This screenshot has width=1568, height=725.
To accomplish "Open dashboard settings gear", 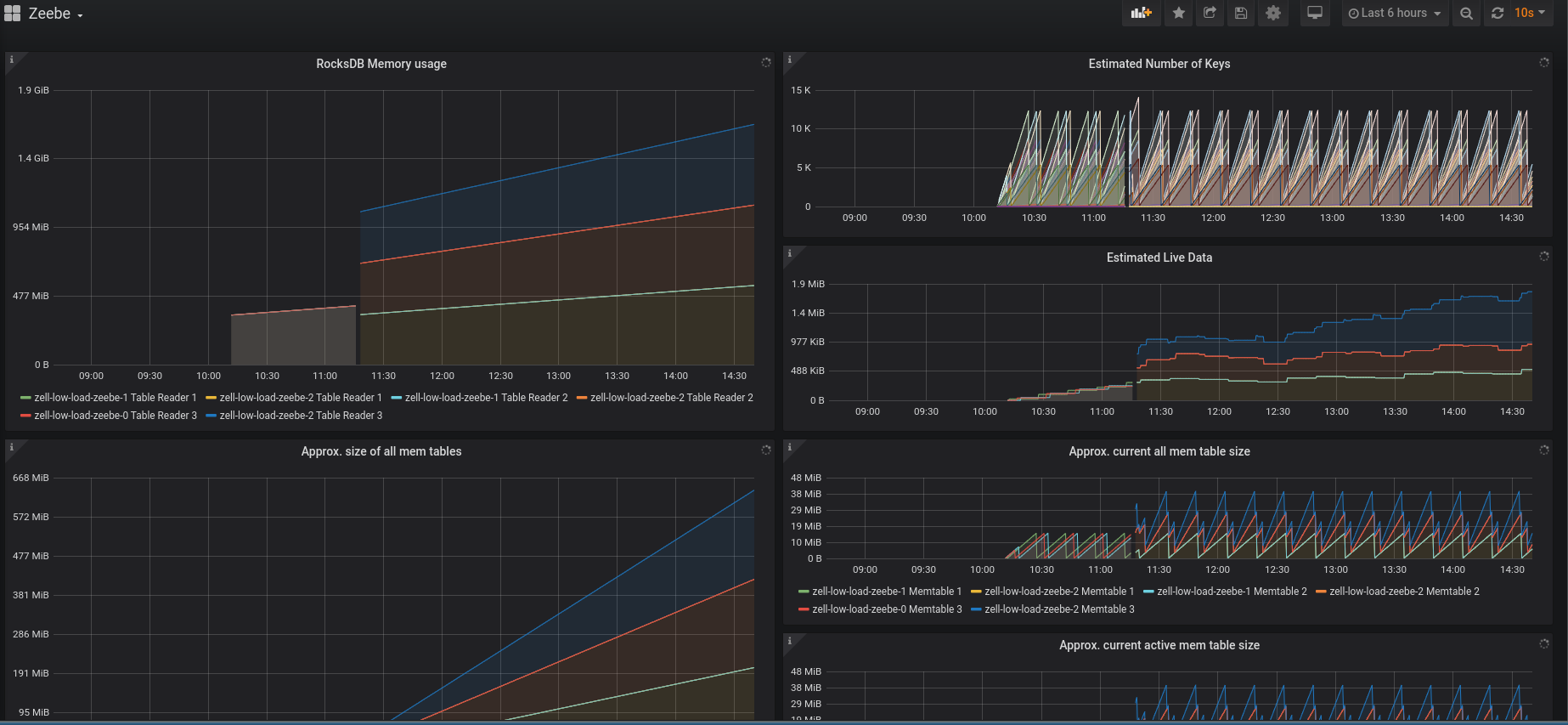I will click(x=1272, y=13).
